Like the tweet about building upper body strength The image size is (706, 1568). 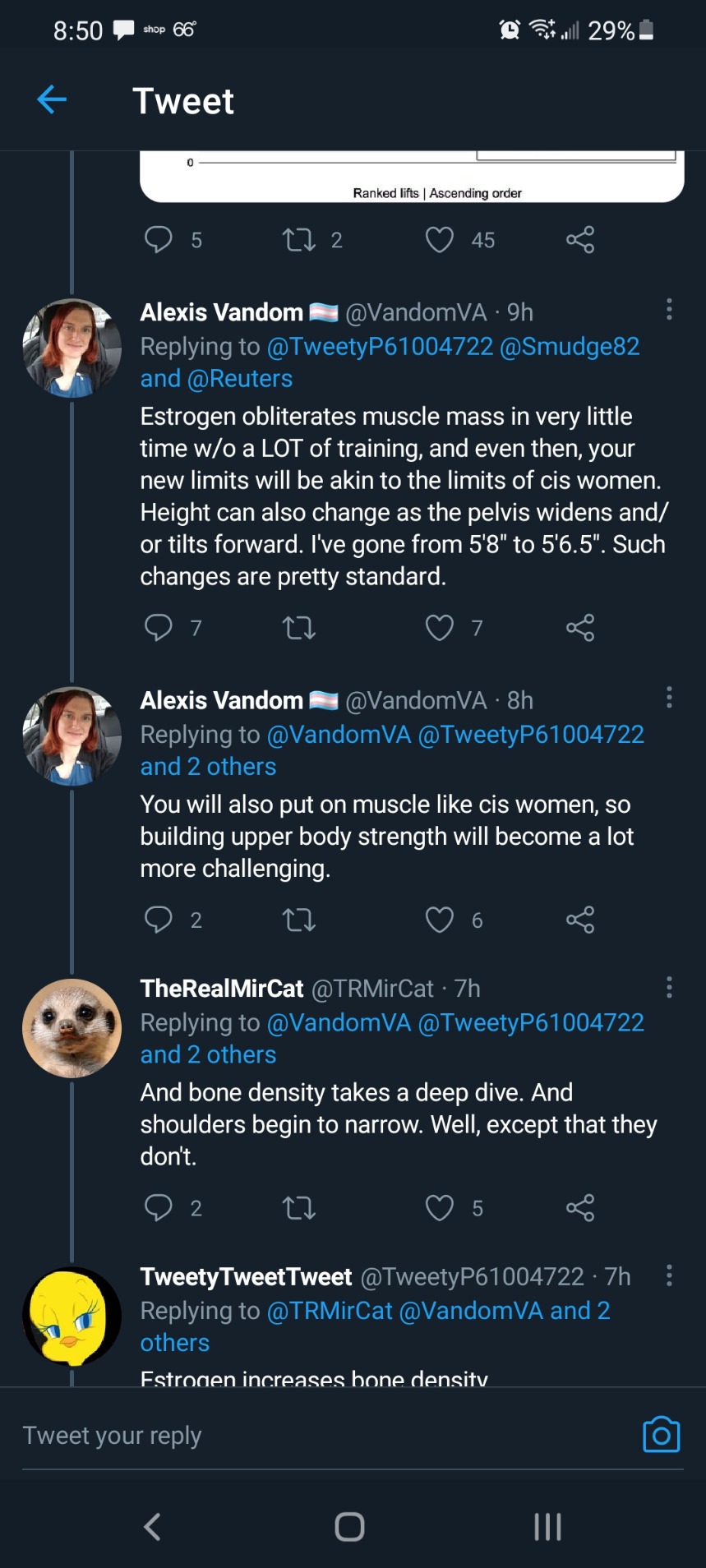(x=440, y=920)
